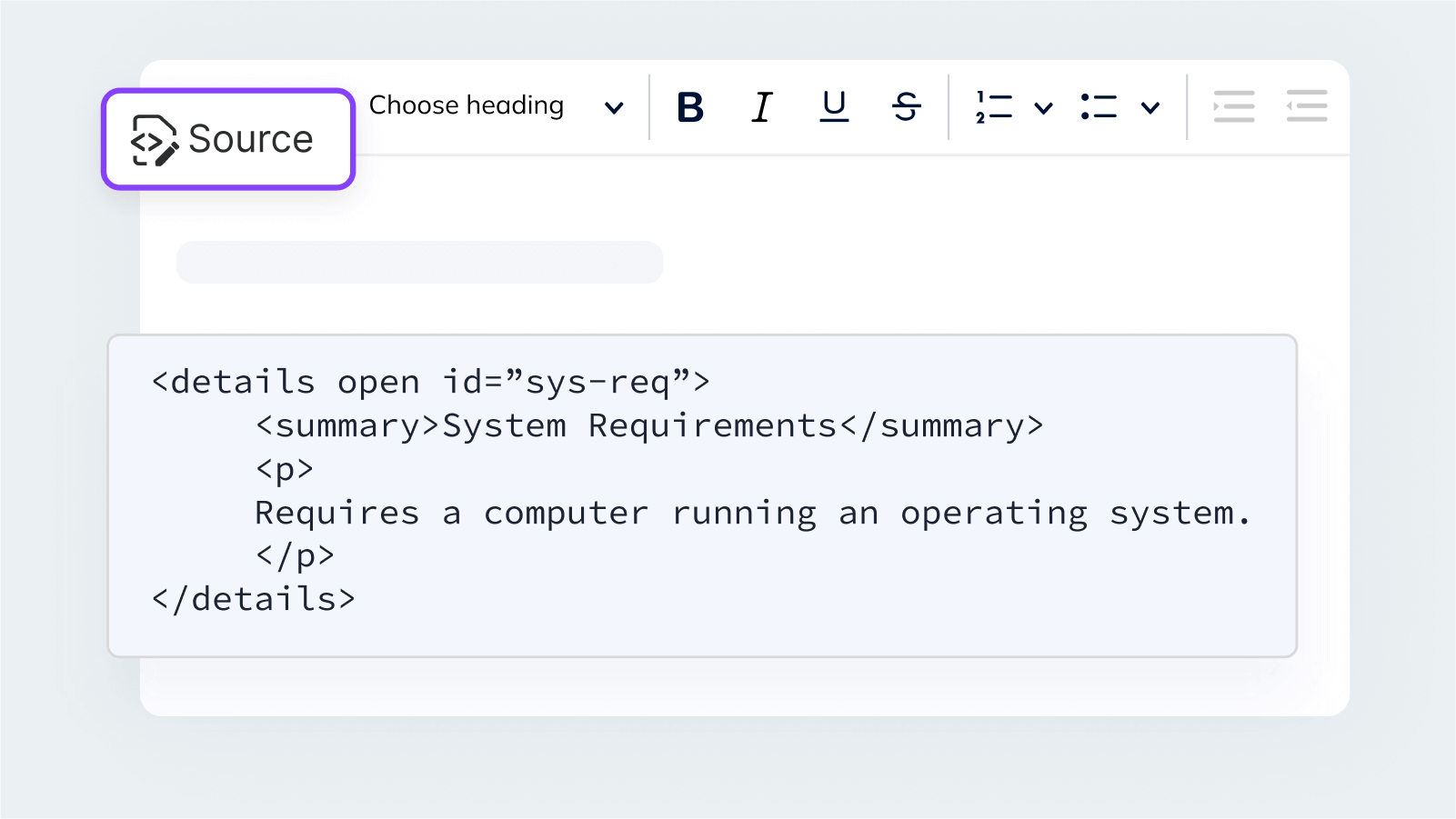
Task: Expand bulleted list style options
Action: [x=1150, y=108]
